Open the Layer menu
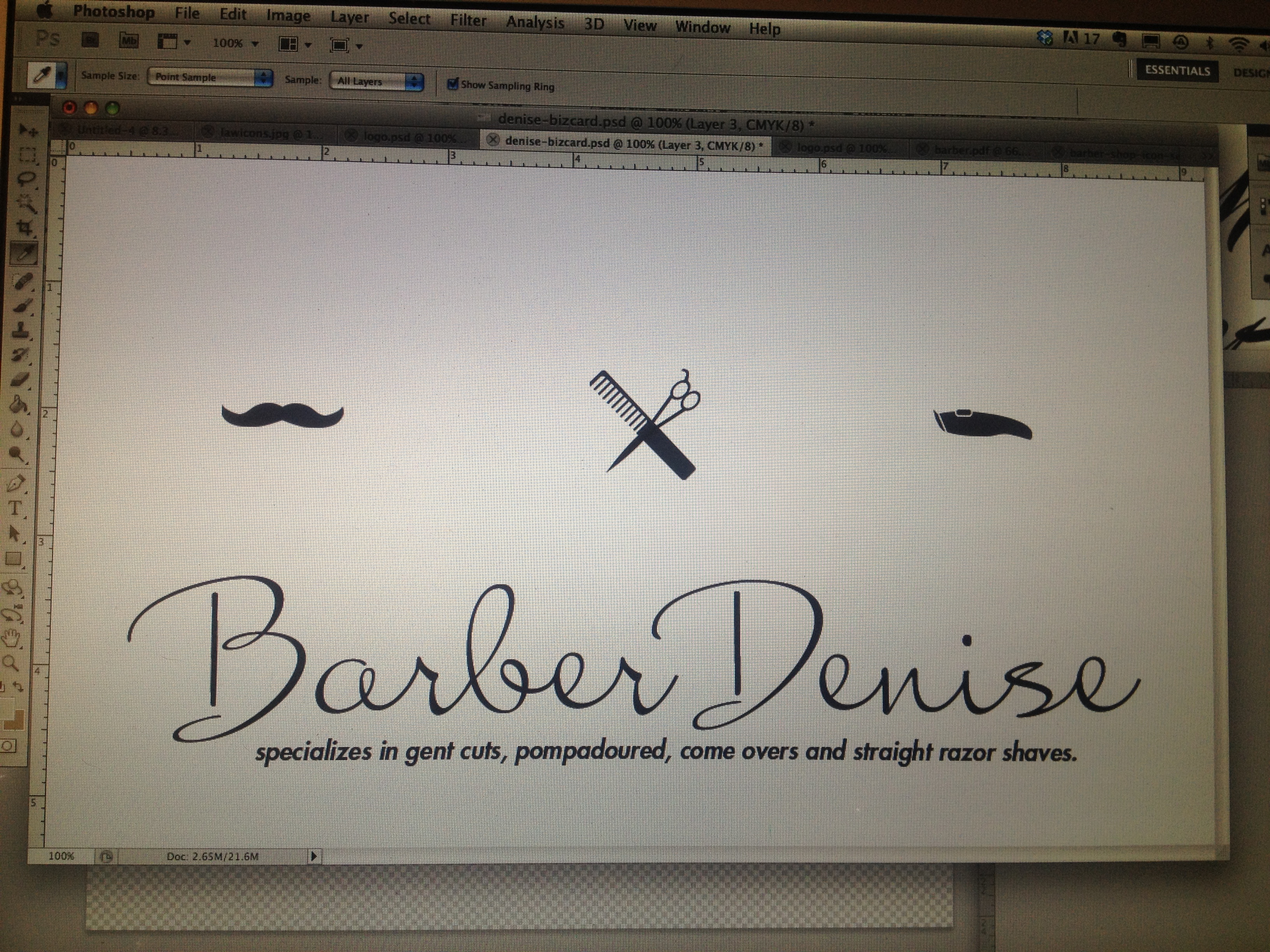The height and width of the screenshot is (952, 1270). pyautogui.click(x=349, y=17)
